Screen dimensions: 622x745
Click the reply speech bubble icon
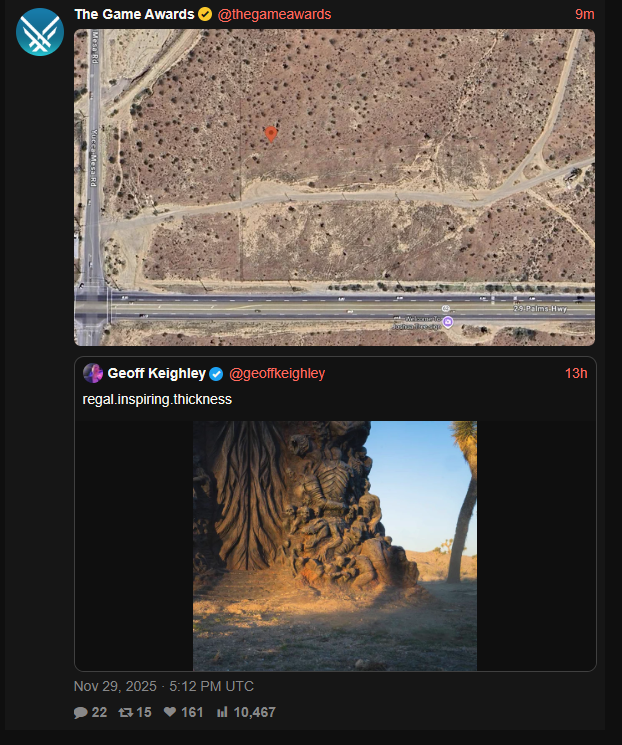(x=81, y=712)
